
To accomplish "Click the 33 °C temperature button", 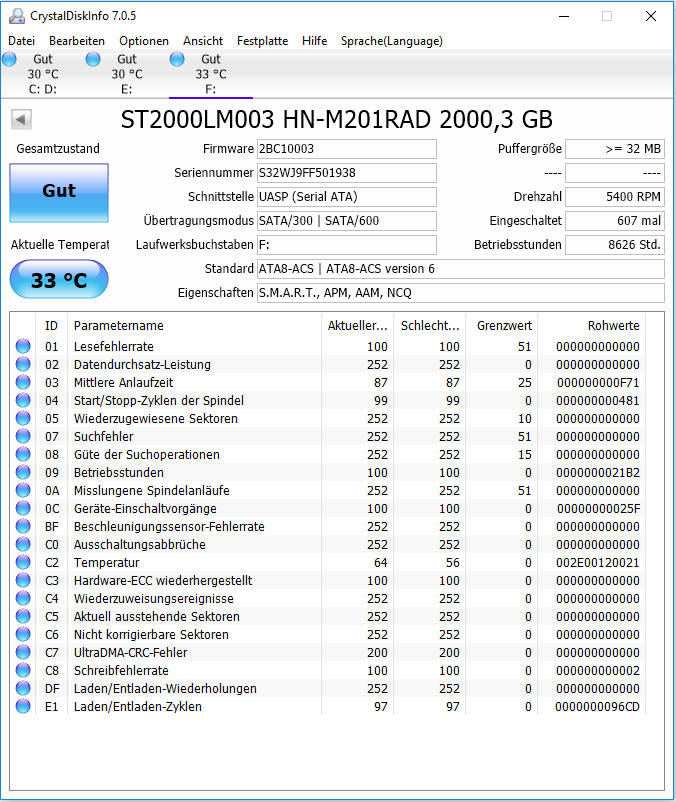I will [59, 279].
